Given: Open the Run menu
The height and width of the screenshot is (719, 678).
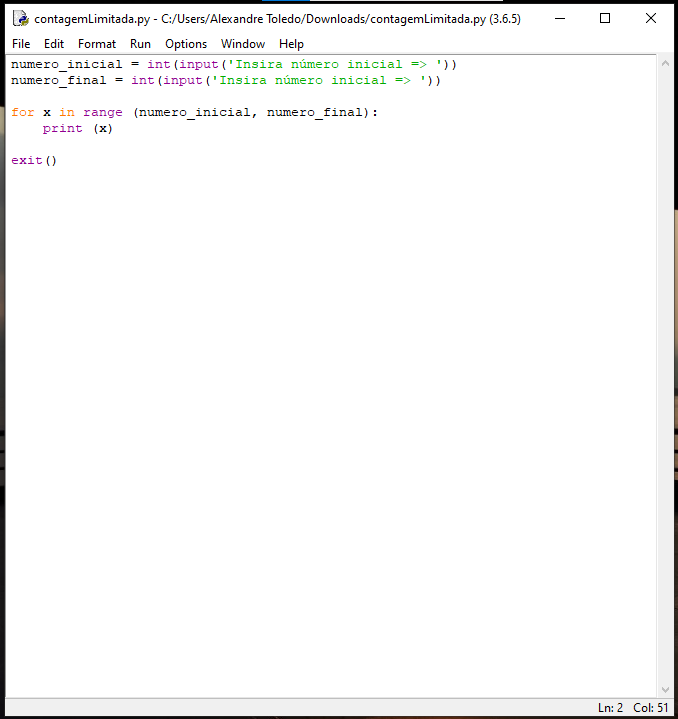Looking at the screenshot, I should click(140, 44).
